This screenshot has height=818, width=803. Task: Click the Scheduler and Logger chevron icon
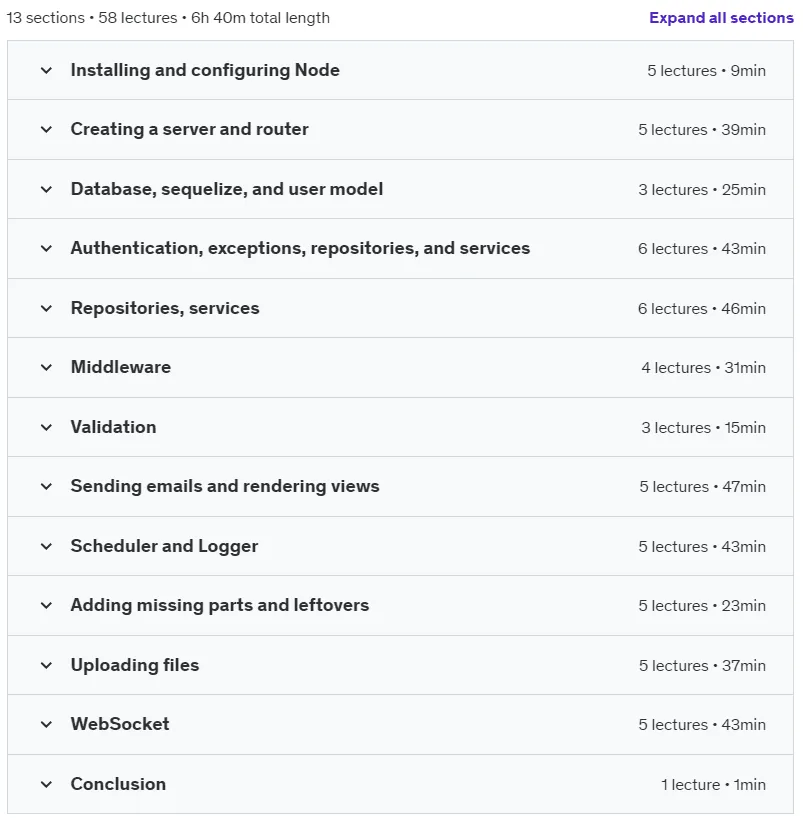click(x=46, y=546)
